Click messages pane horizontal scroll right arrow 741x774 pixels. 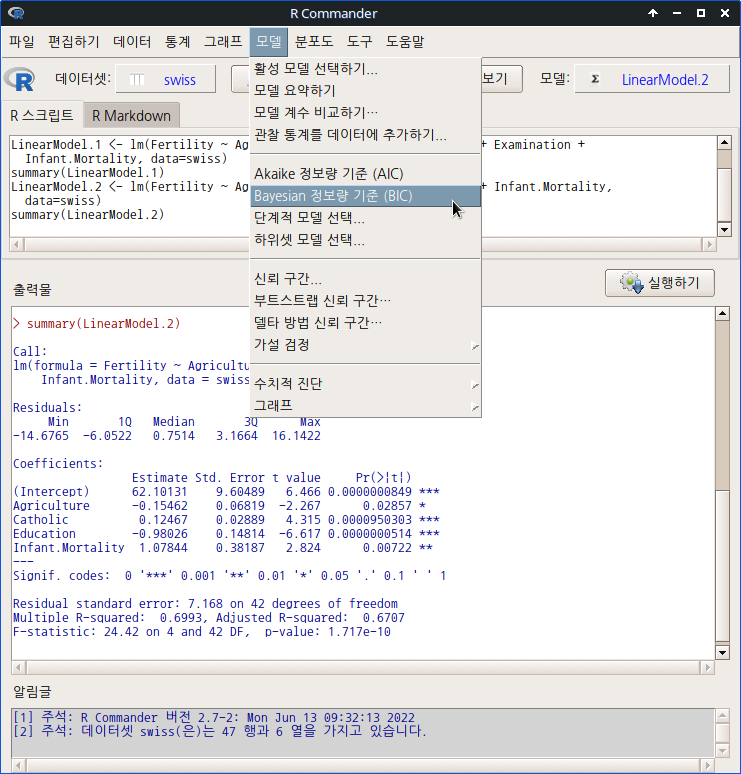coord(707,766)
